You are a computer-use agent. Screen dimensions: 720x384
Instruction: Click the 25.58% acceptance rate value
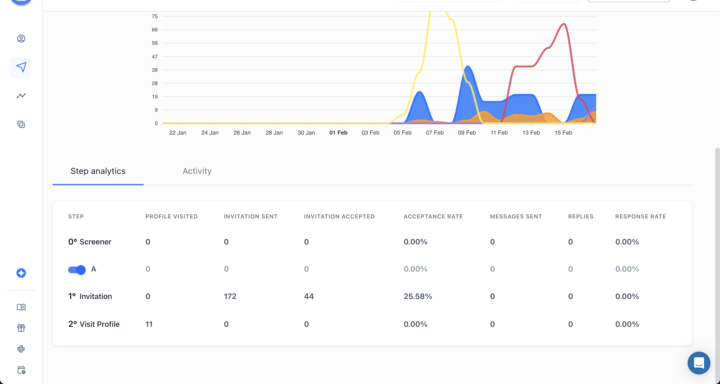tap(418, 296)
